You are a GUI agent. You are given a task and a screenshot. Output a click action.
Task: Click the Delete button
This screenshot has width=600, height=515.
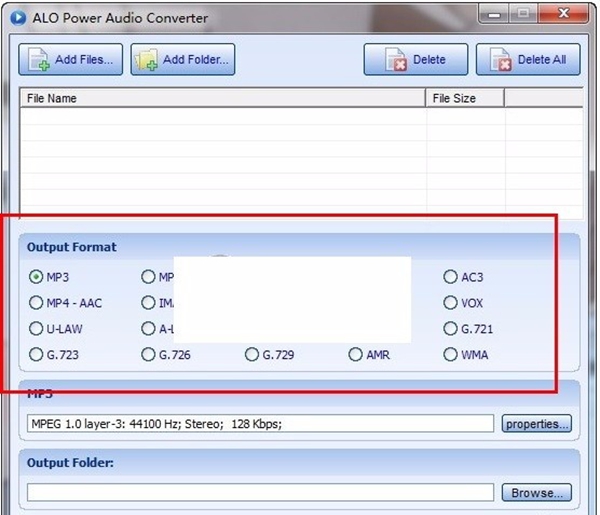click(416, 59)
